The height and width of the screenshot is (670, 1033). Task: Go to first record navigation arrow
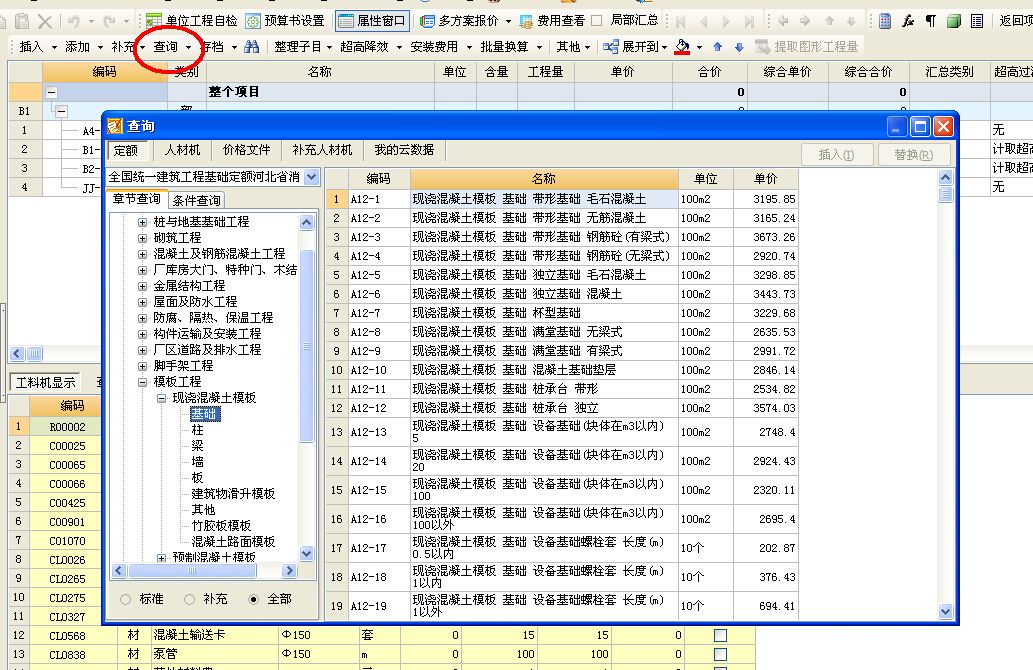681,21
